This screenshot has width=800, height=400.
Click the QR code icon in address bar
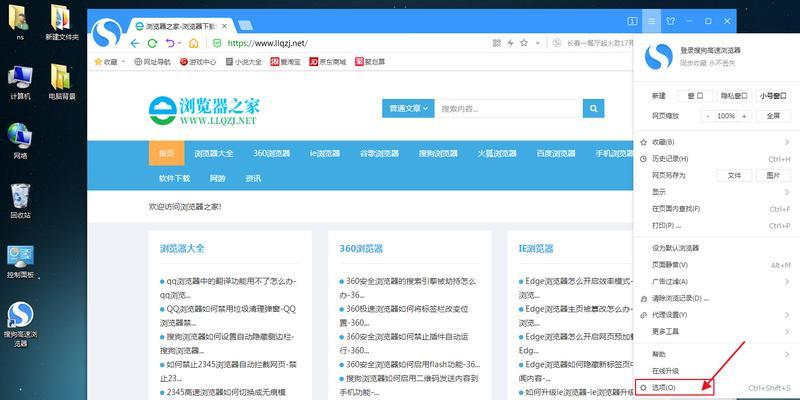point(497,43)
